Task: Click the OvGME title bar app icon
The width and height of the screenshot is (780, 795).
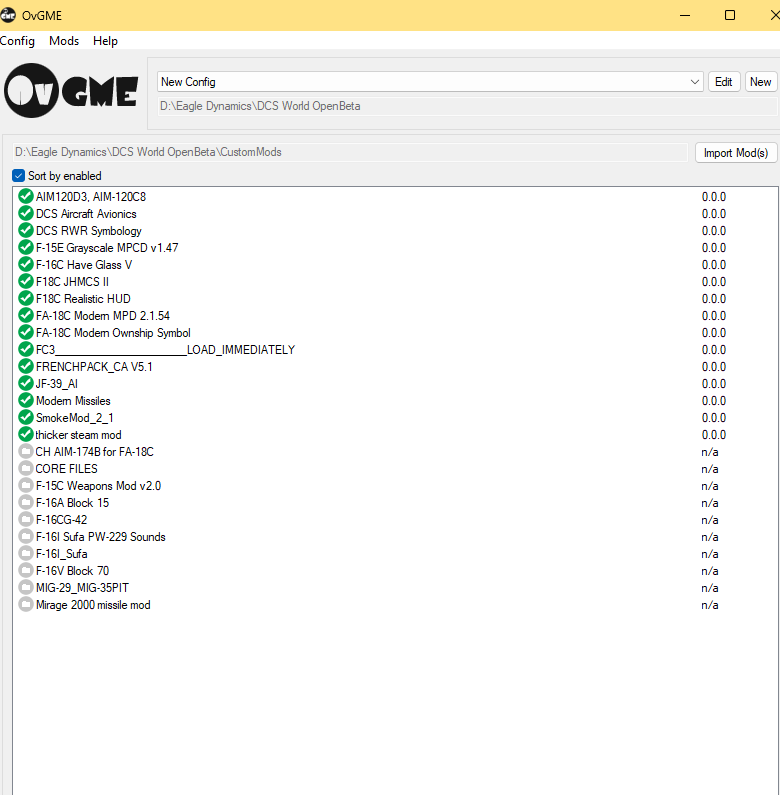Action: click(x=8, y=15)
